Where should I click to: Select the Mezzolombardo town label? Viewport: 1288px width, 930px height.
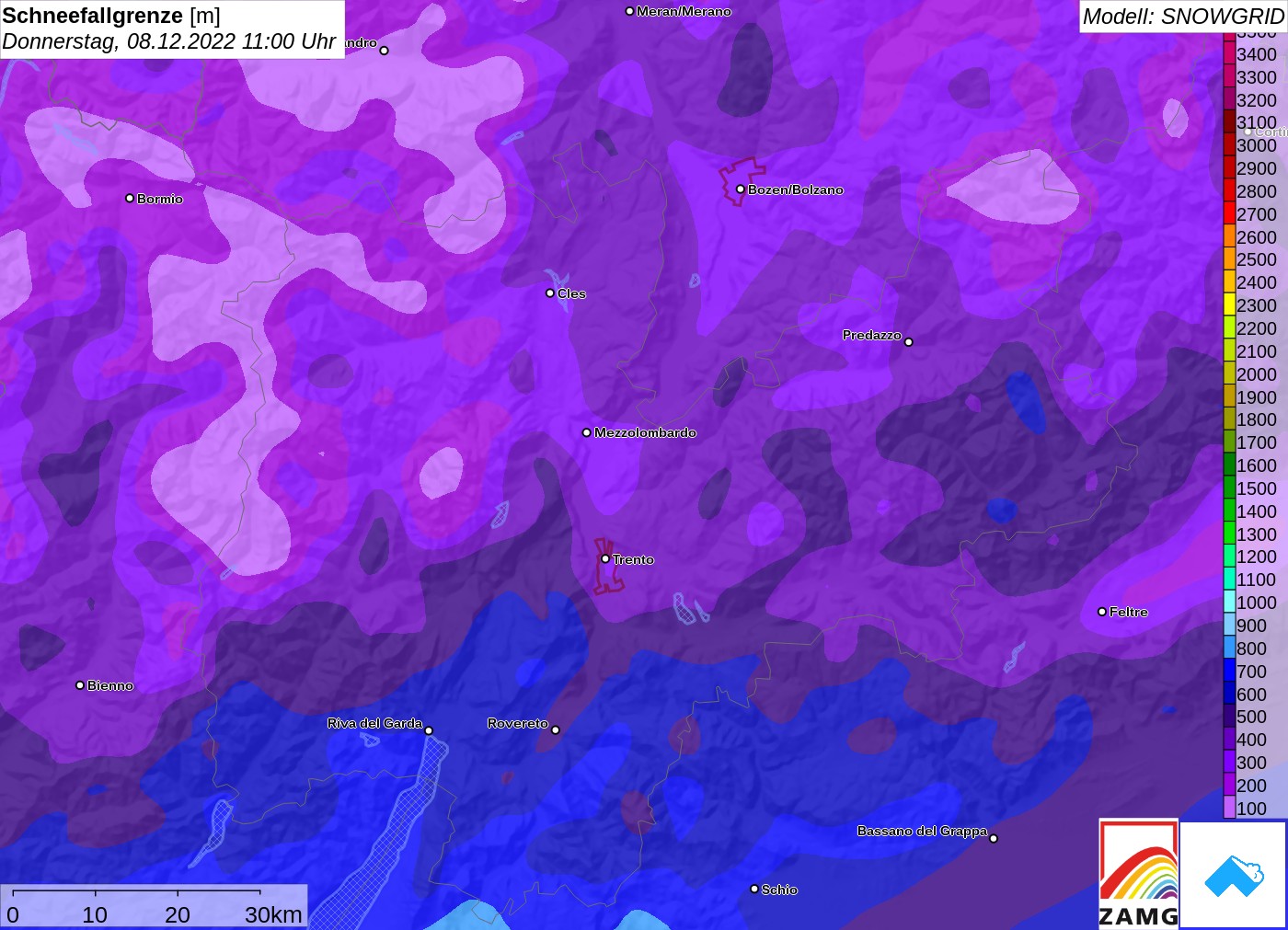click(x=645, y=432)
